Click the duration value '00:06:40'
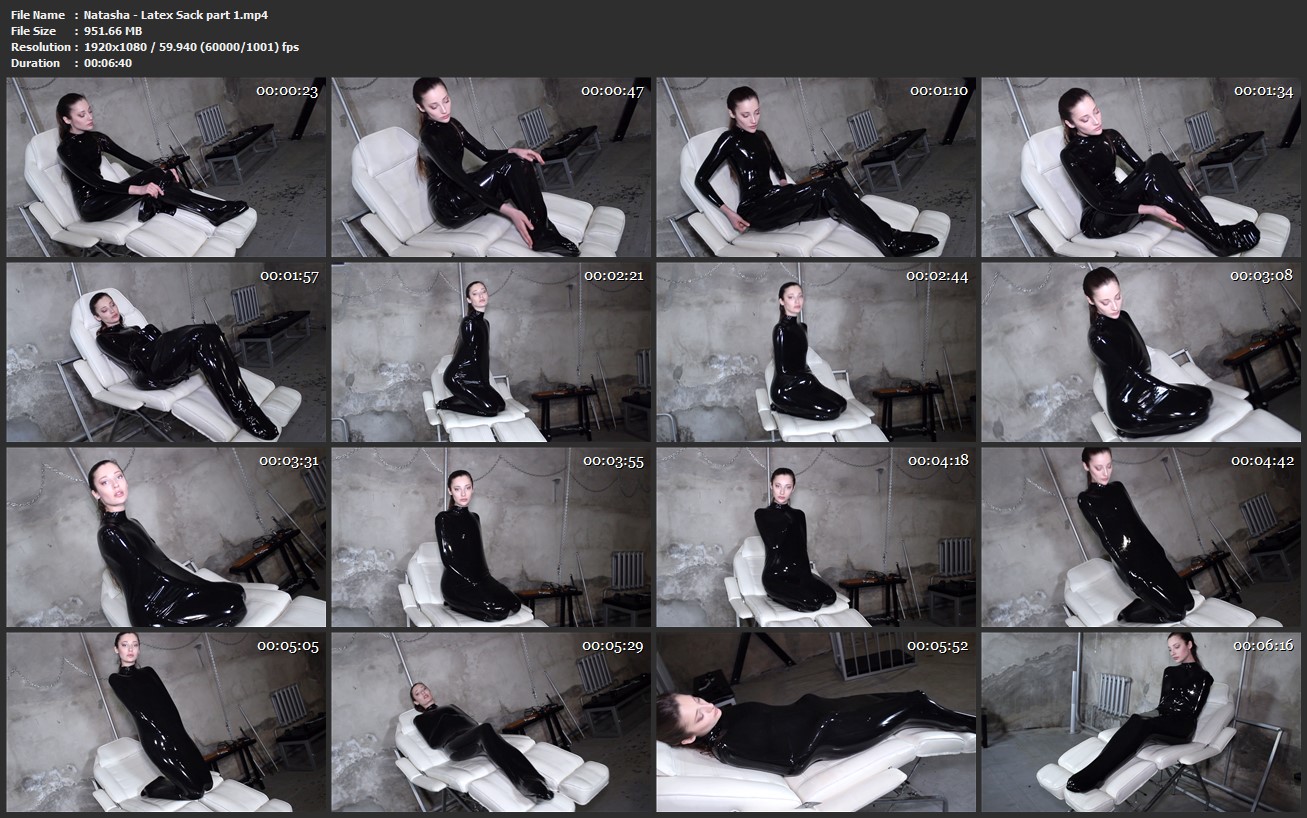 click(108, 63)
